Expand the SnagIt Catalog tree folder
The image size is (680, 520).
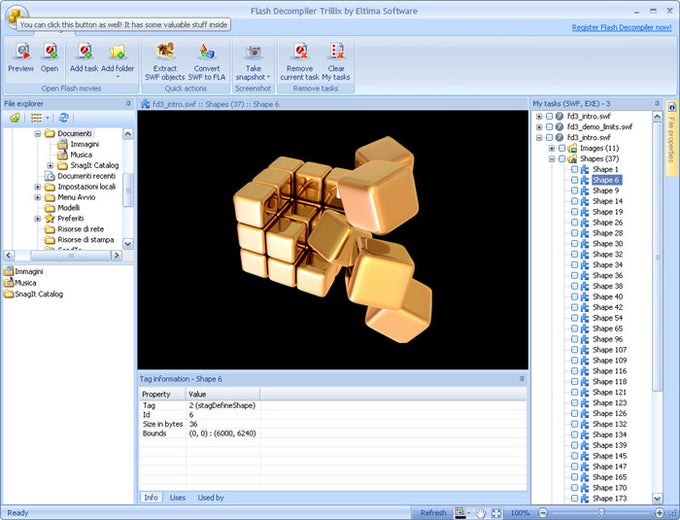(50, 165)
